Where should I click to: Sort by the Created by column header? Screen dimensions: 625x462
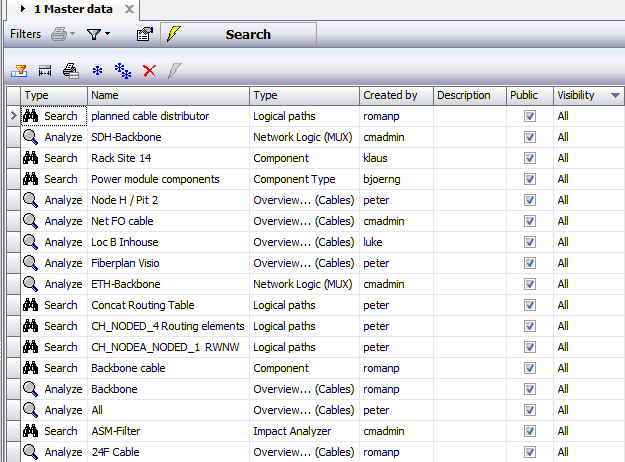click(396, 95)
